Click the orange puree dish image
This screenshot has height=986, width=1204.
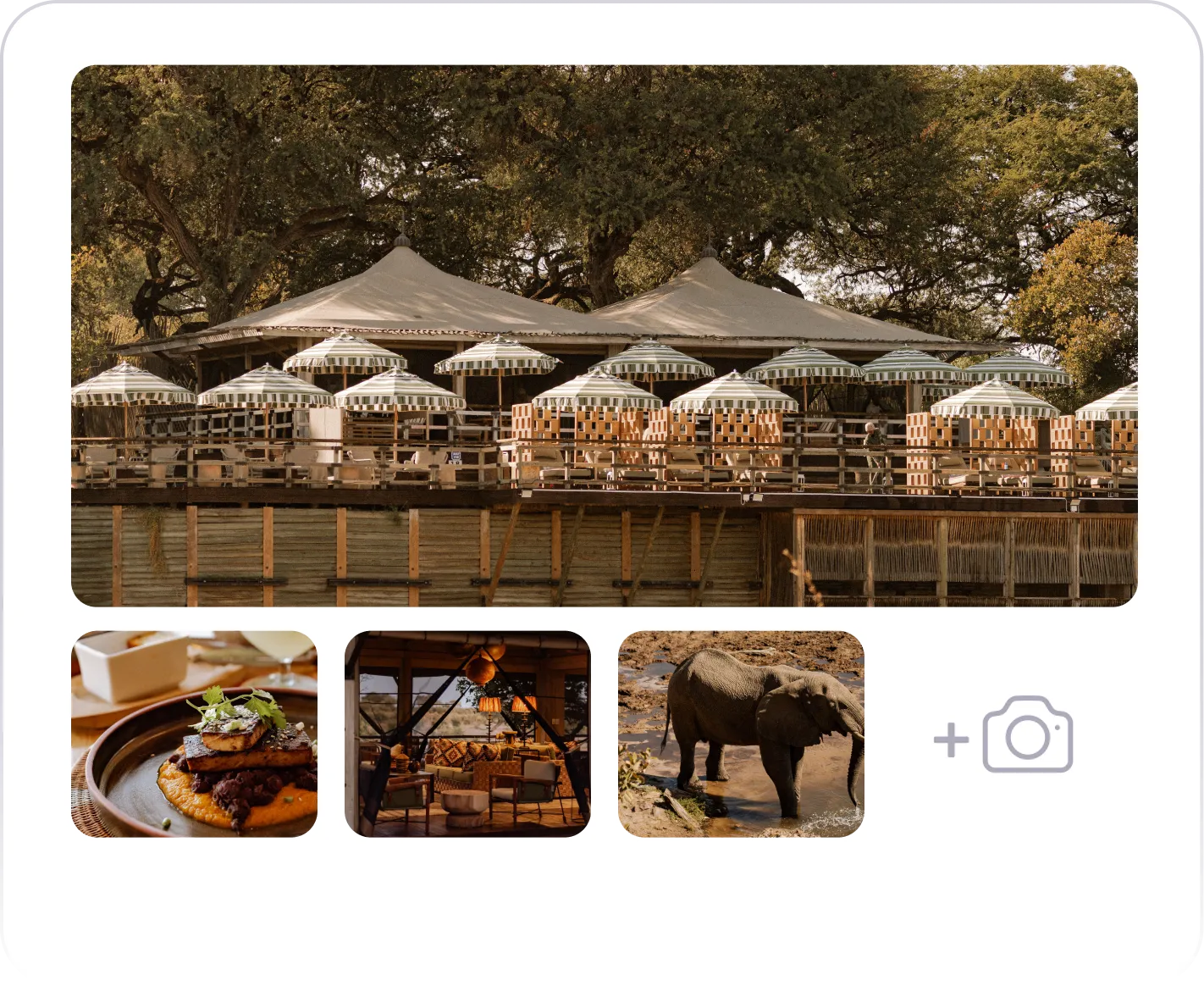194,734
